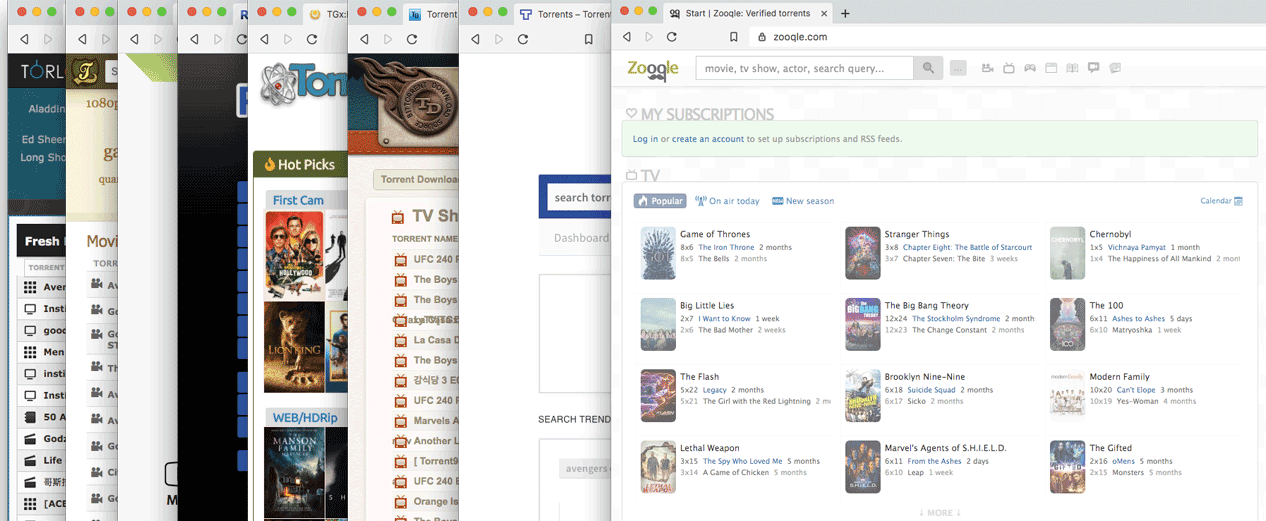The height and width of the screenshot is (521, 1266).
Task: Click the avengers search trend tag
Action: (584, 468)
